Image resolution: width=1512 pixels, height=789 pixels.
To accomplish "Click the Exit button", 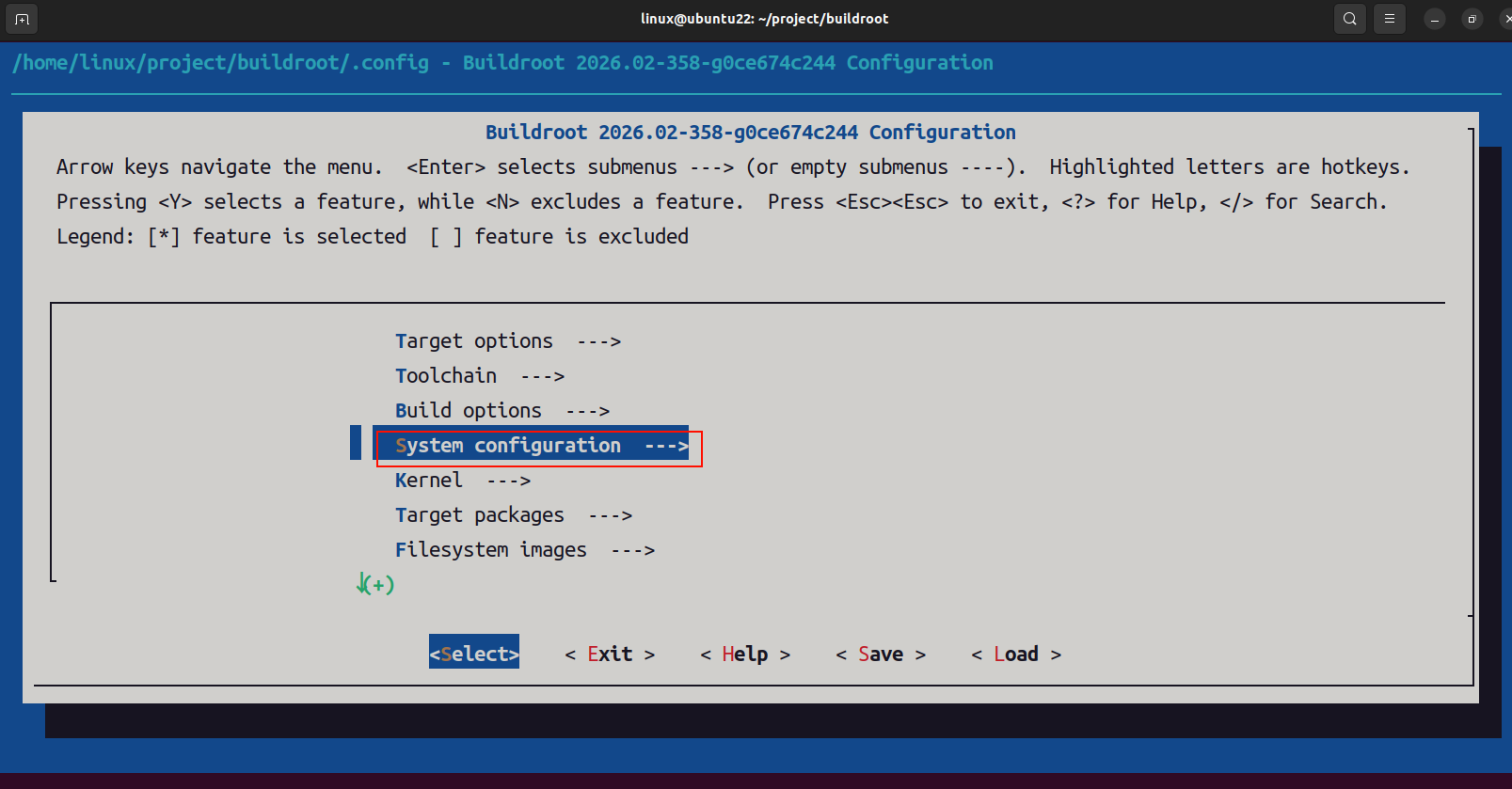I will 610,655.
